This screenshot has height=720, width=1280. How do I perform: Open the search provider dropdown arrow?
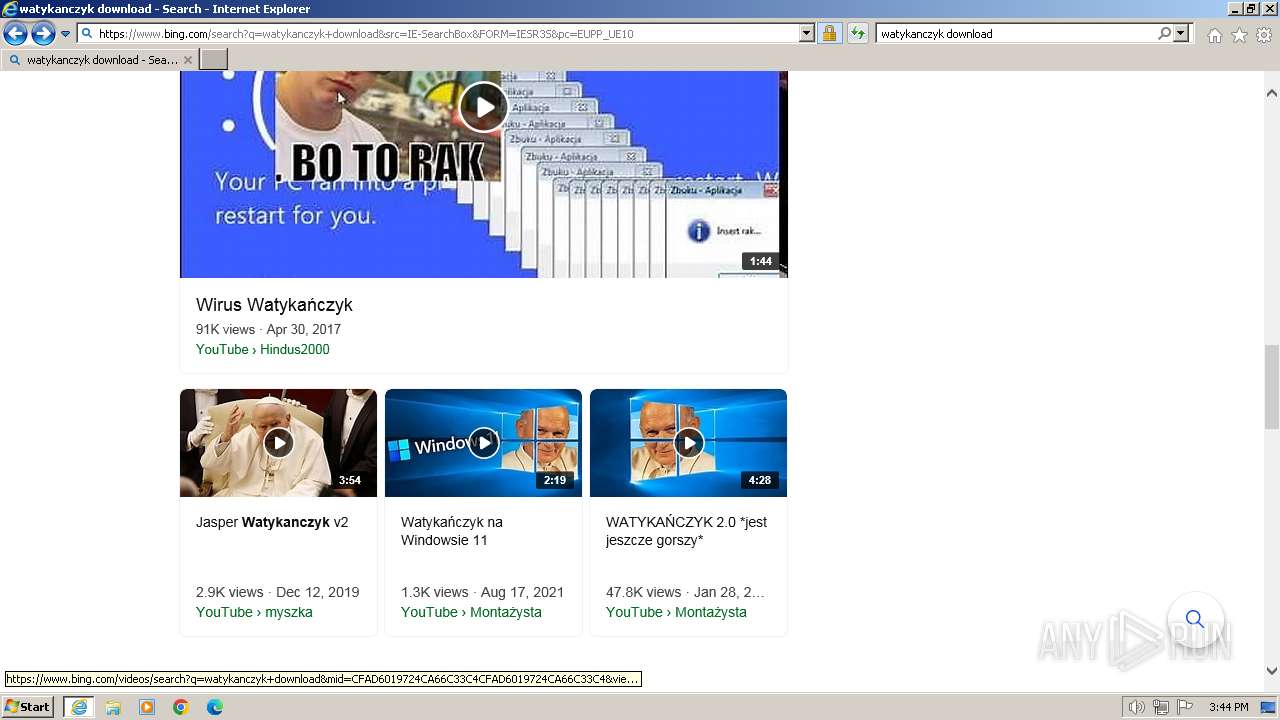(1181, 34)
